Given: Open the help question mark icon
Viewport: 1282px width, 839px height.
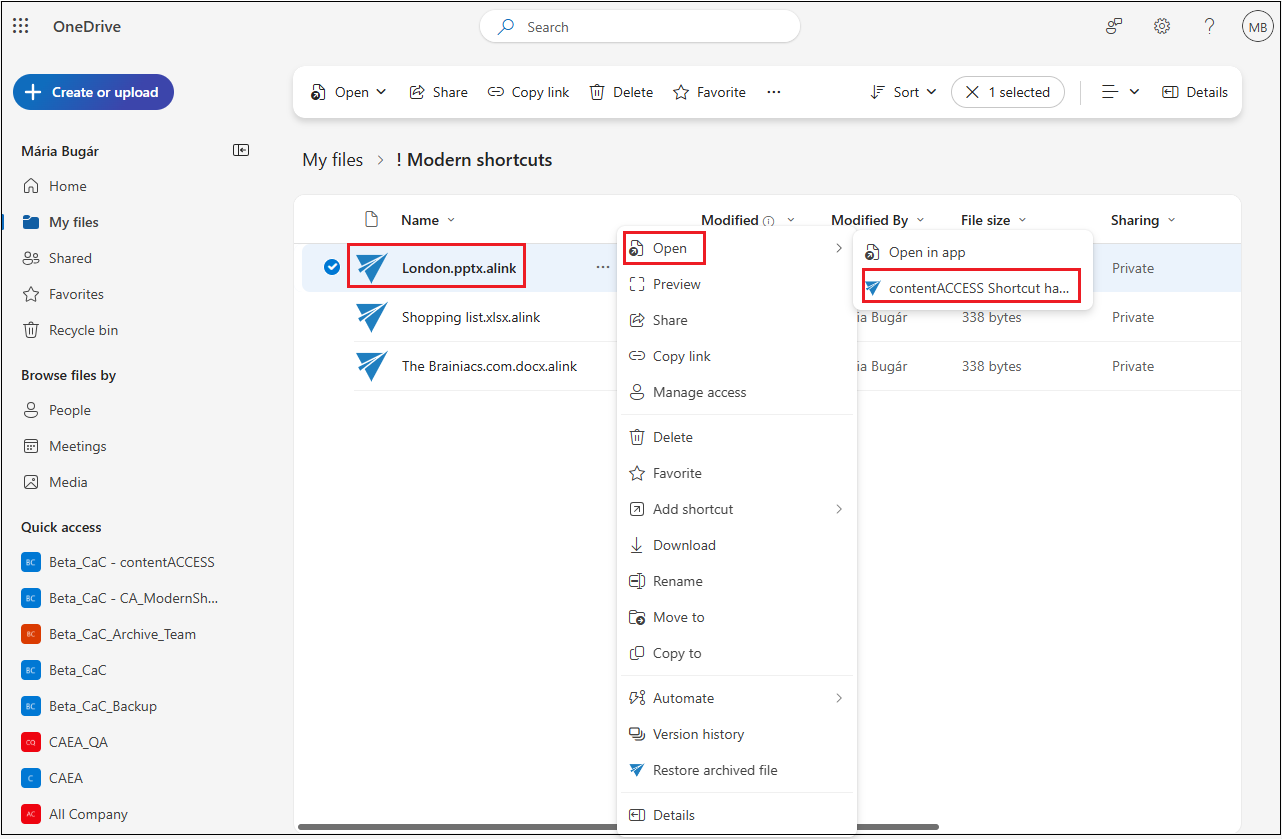Looking at the screenshot, I should [x=1209, y=27].
